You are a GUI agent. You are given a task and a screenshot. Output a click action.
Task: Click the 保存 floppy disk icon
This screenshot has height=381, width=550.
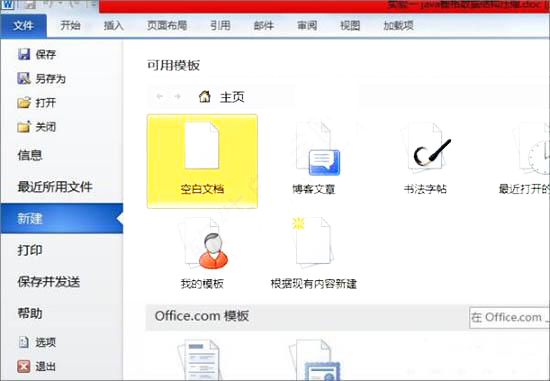pos(24,54)
